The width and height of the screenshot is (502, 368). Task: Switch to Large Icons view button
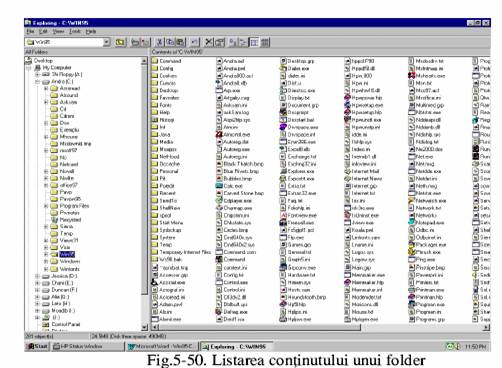(233, 42)
